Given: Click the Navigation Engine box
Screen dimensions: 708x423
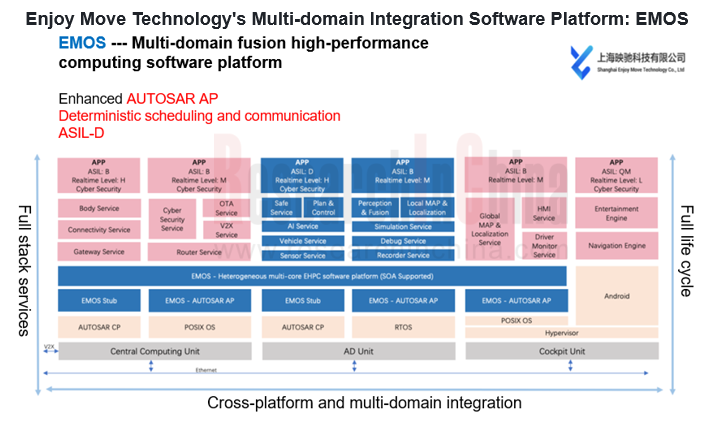Looking at the screenshot, I should [x=616, y=246].
